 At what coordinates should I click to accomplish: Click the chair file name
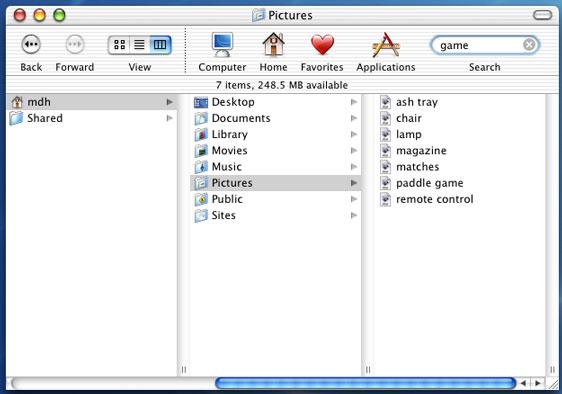click(x=409, y=118)
